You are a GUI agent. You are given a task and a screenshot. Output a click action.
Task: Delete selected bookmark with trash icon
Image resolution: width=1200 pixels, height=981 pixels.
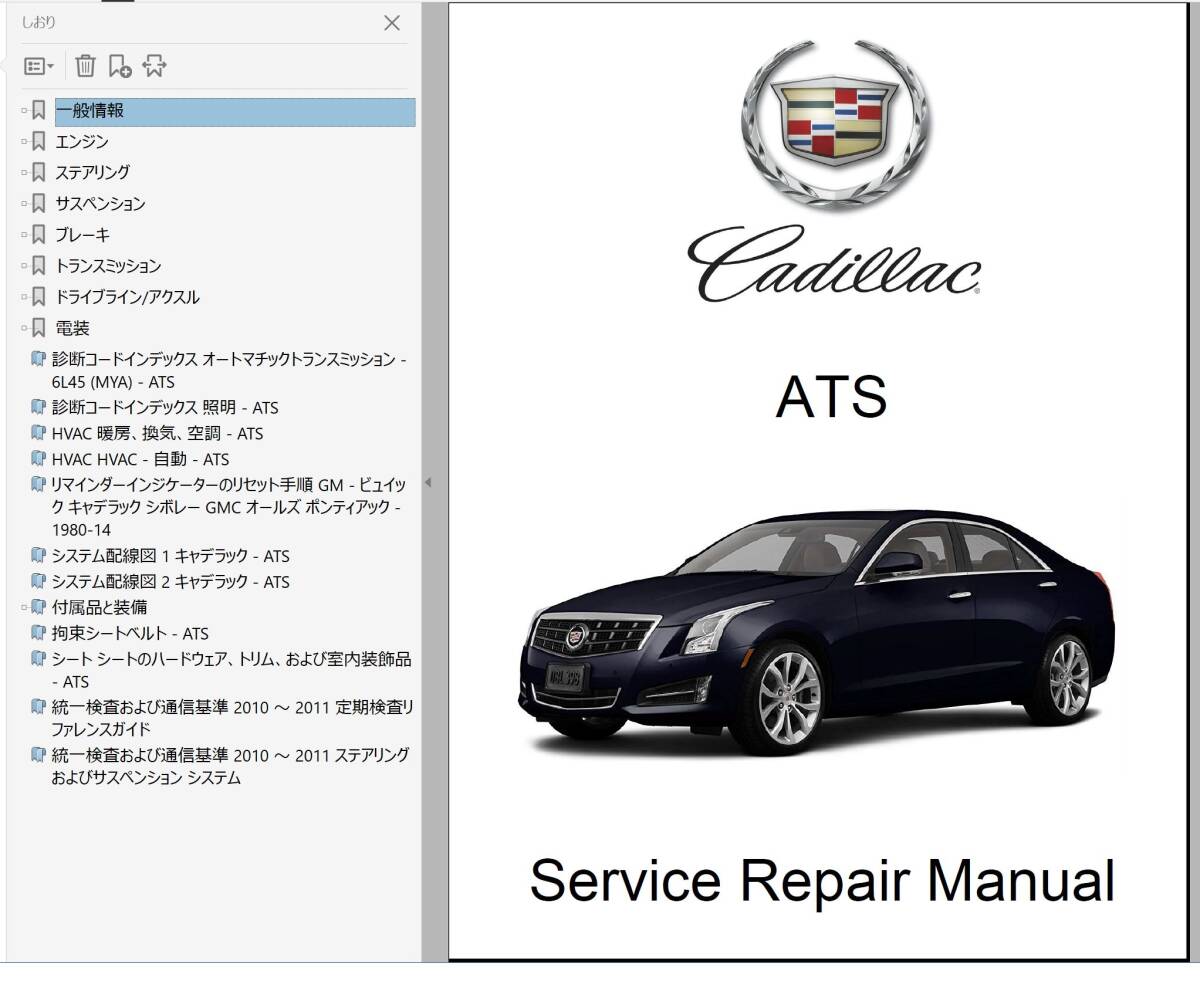point(86,67)
